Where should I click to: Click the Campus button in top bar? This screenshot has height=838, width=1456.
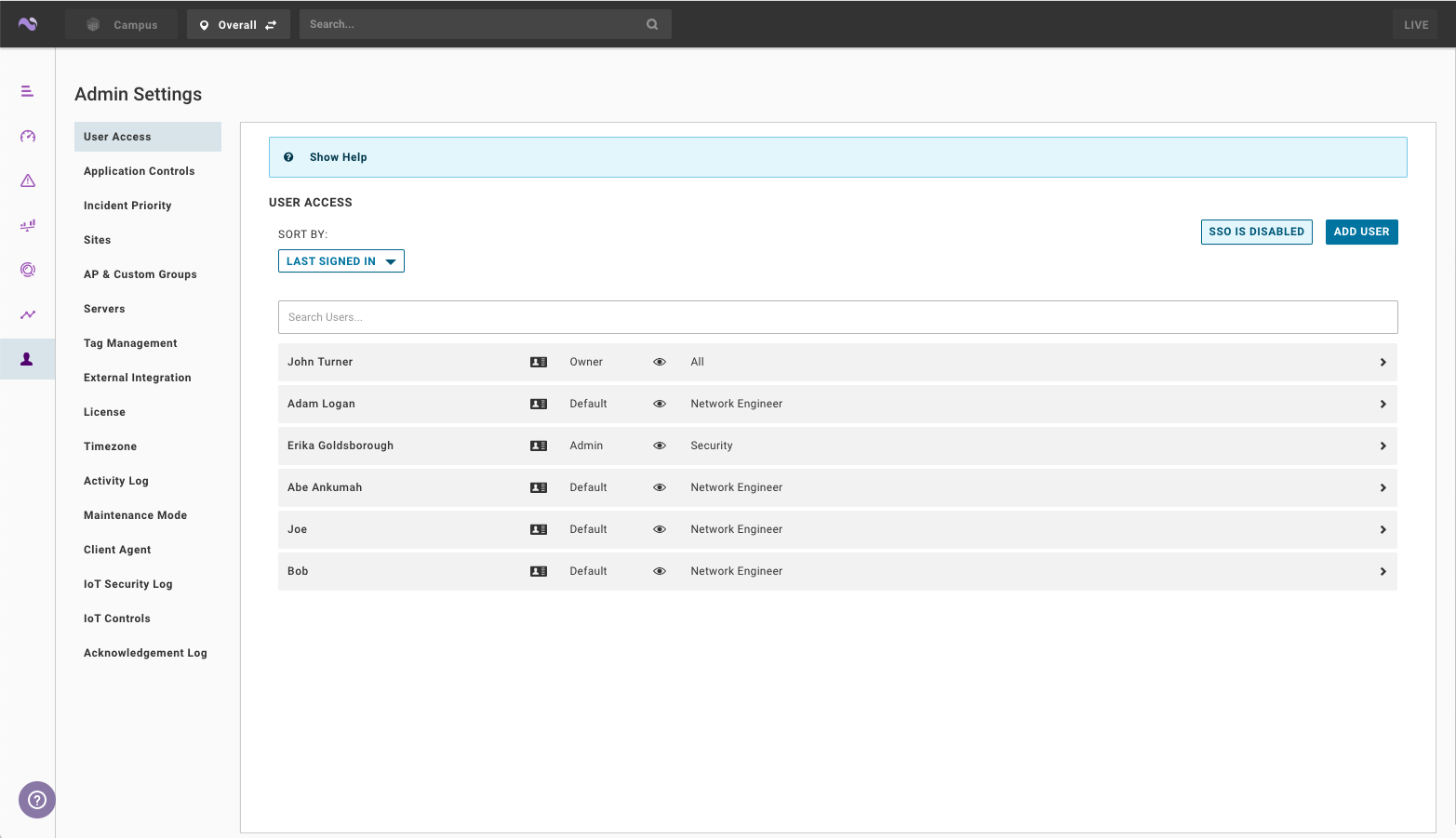coord(122,25)
